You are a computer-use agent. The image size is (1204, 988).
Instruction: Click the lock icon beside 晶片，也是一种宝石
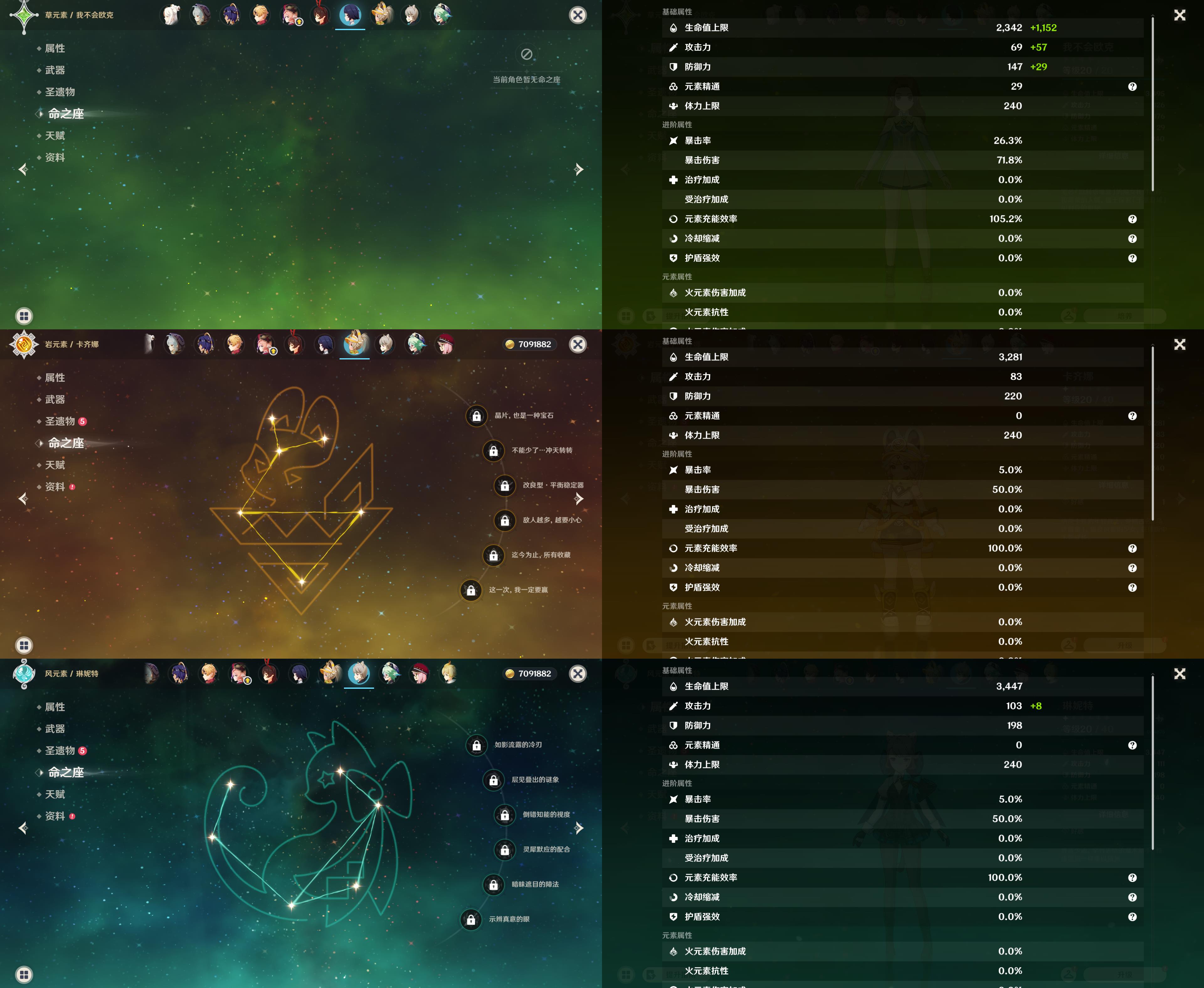tap(477, 416)
